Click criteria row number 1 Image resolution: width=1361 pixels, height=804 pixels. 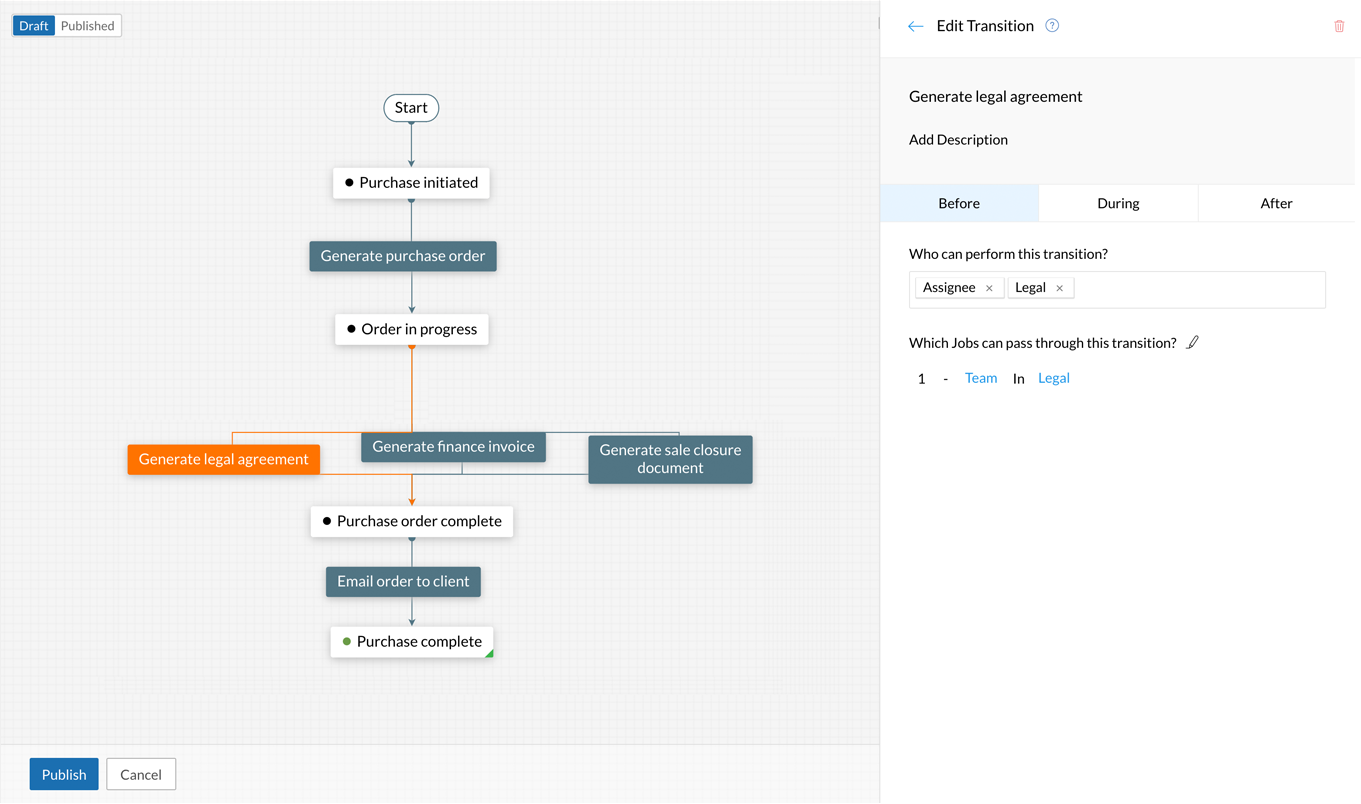[921, 379]
